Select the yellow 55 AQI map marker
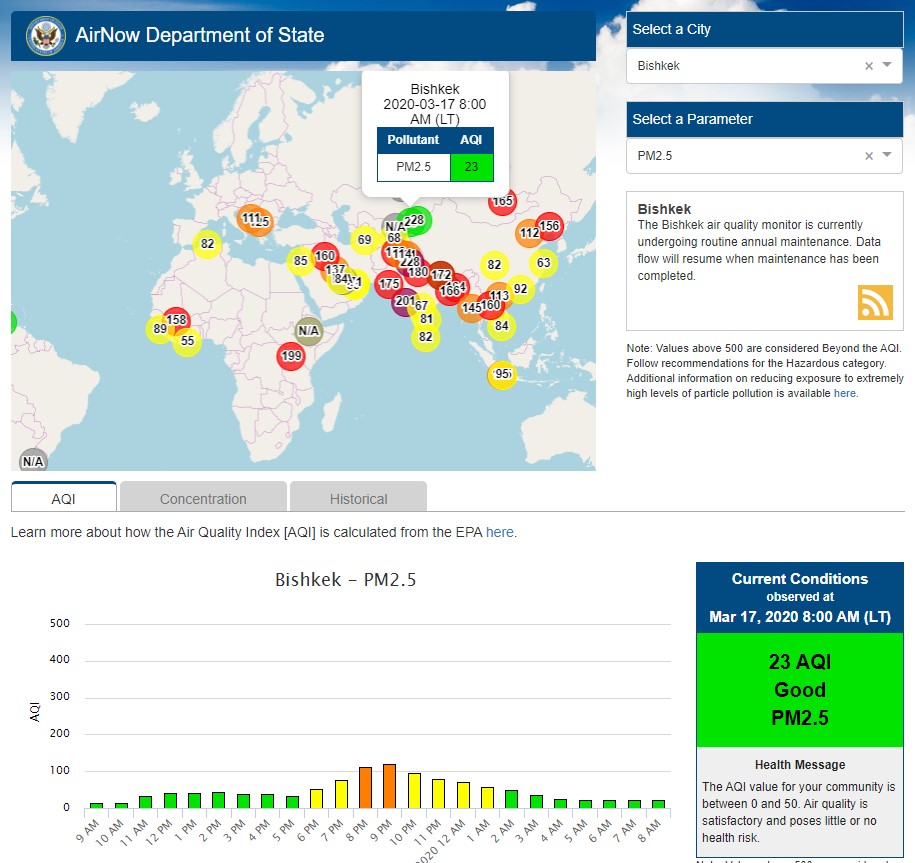Viewport: 915px width, 863px height. [186, 342]
